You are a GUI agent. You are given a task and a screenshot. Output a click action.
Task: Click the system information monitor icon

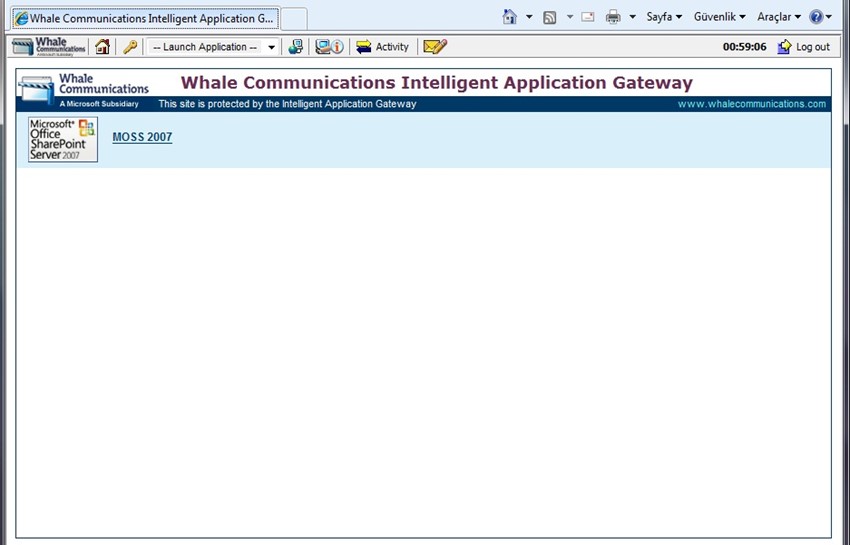point(329,47)
